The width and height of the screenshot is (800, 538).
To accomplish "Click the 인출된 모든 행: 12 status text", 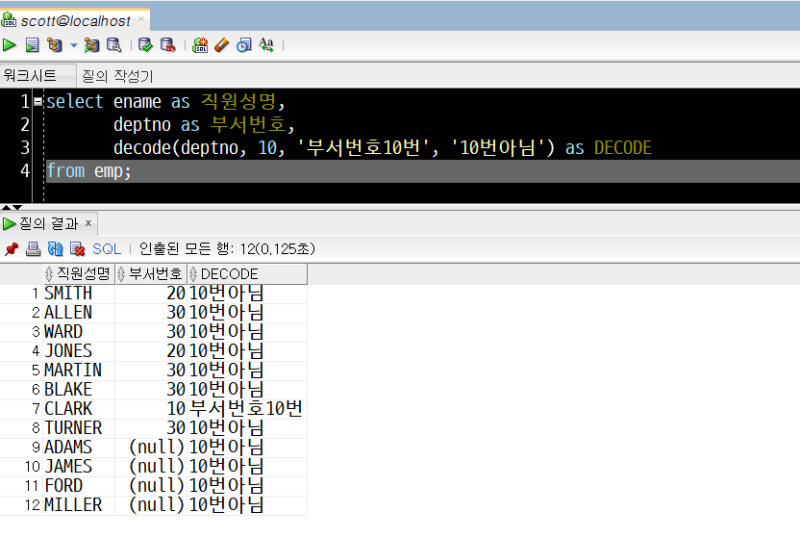I will [227, 249].
